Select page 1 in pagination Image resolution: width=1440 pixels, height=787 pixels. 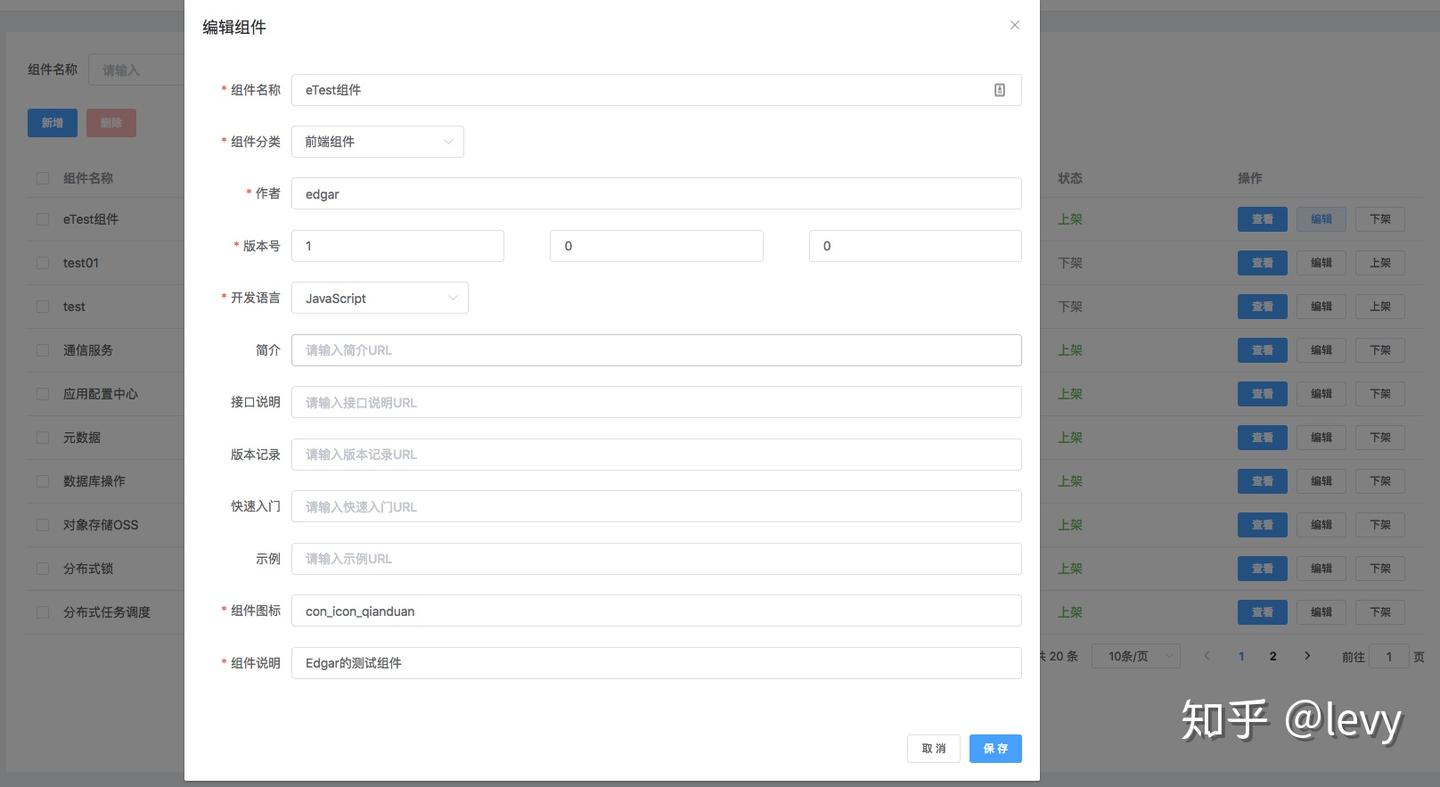1242,656
